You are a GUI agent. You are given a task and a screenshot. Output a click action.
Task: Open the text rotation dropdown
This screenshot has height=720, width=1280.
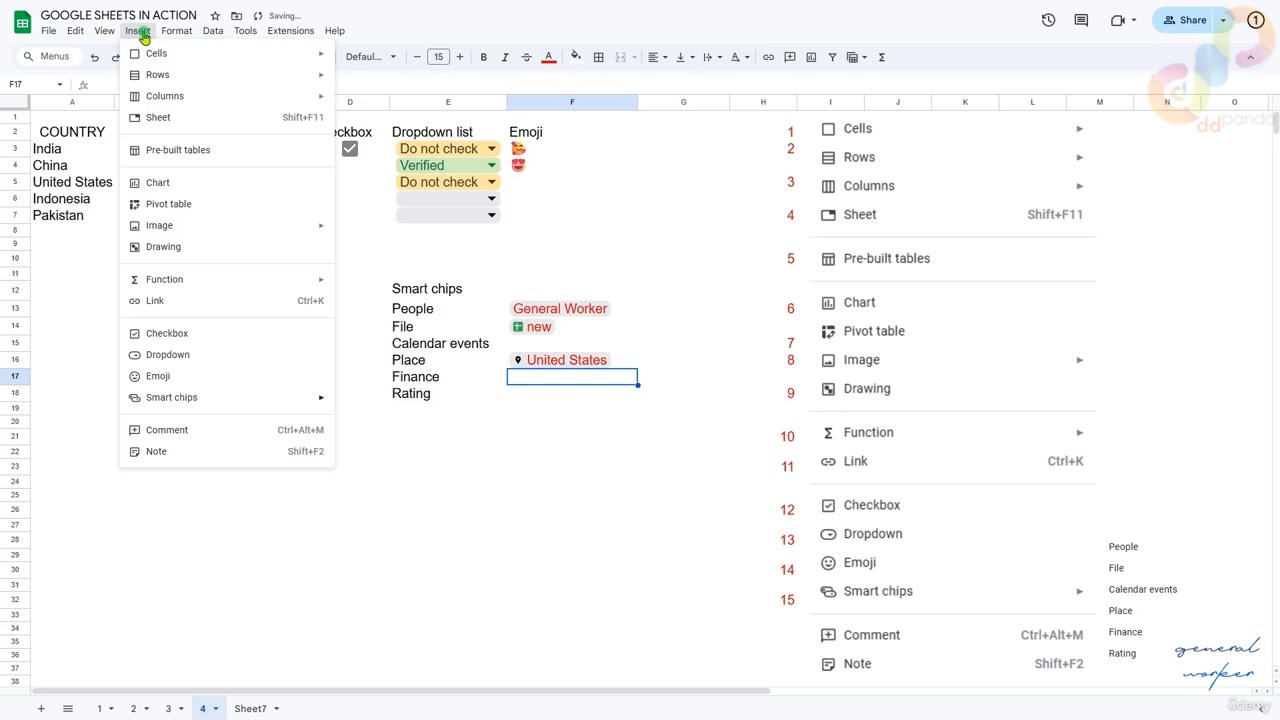click(x=739, y=58)
